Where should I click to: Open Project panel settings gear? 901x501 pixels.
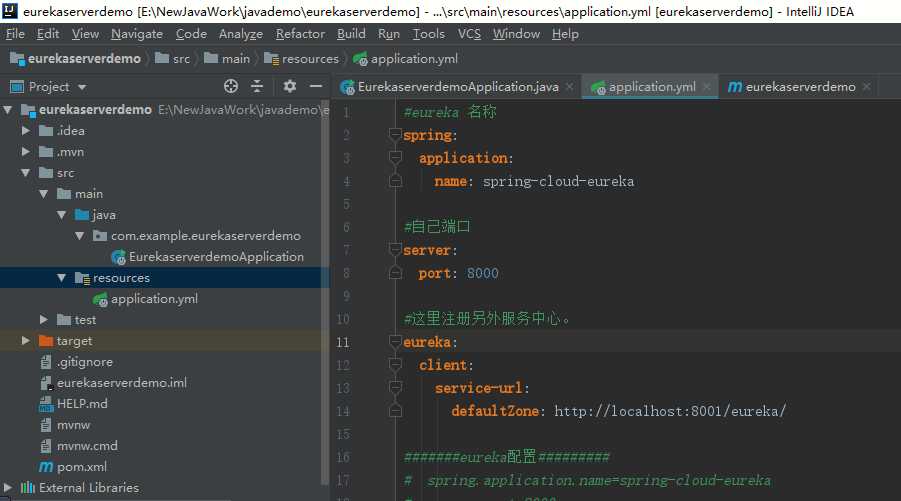coord(290,87)
